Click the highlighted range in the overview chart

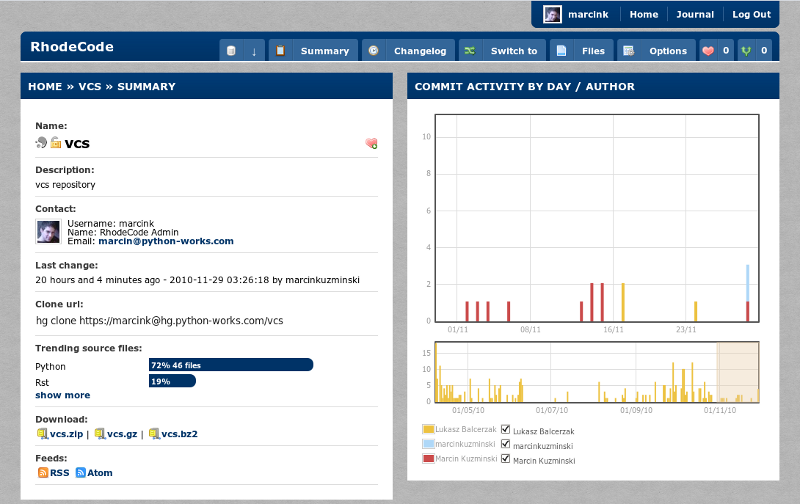click(x=737, y=372)
